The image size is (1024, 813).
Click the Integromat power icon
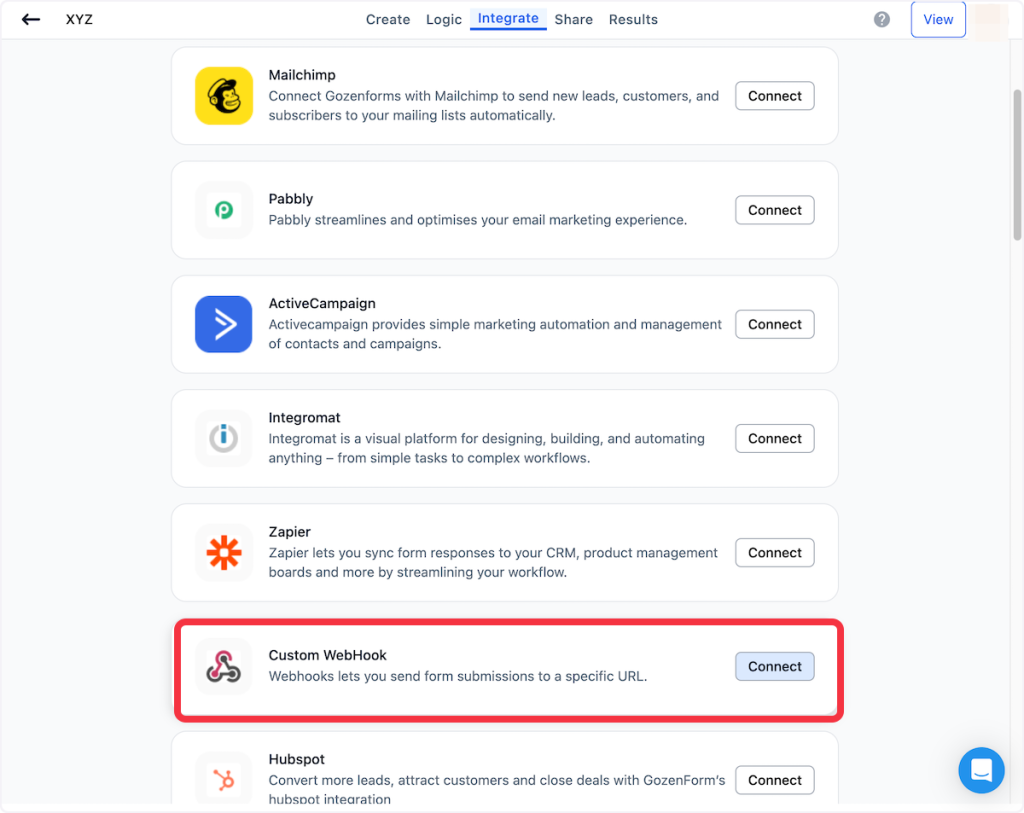[x=224, y=438]
